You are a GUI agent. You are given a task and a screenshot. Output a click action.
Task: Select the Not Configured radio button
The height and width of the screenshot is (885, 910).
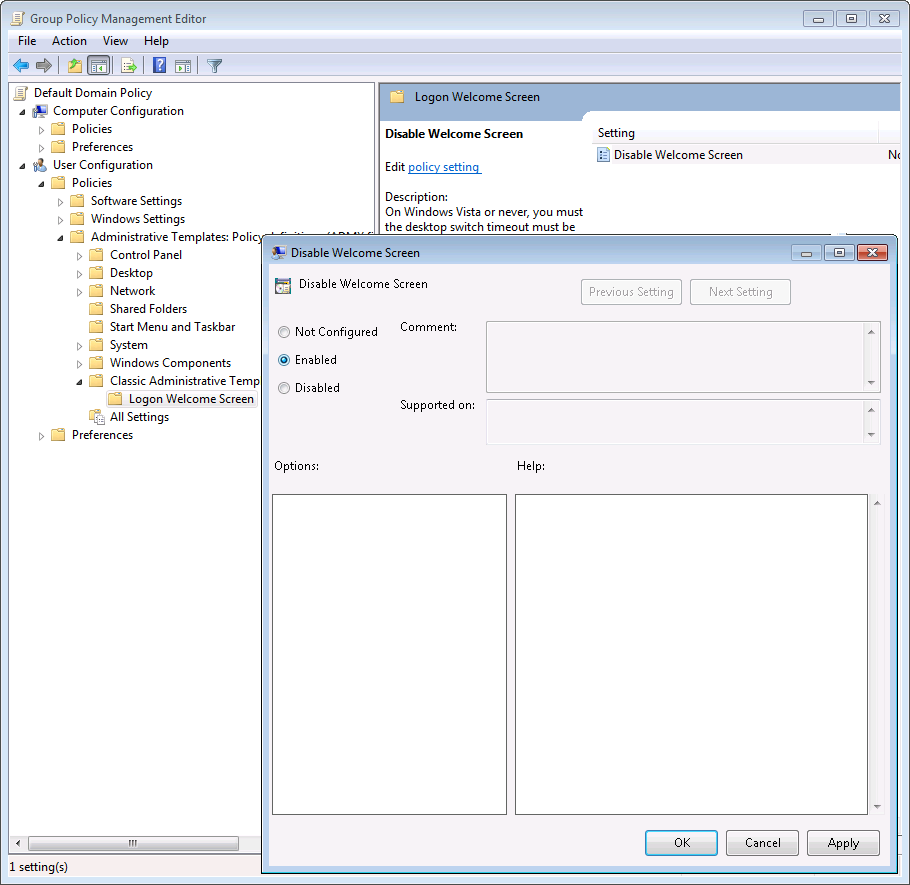[x=285, y=332]
